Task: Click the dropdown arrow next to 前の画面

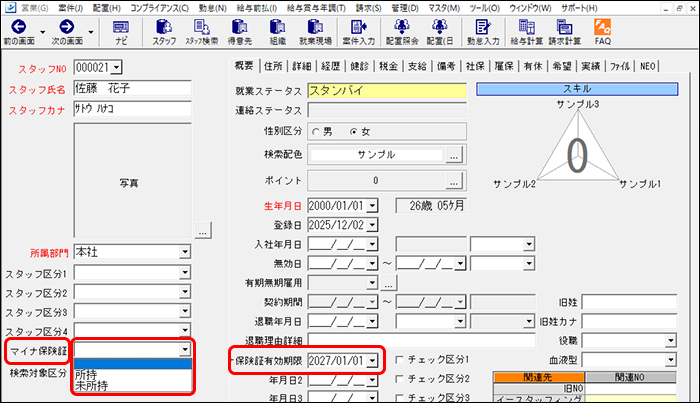Action: click(43, 32)
